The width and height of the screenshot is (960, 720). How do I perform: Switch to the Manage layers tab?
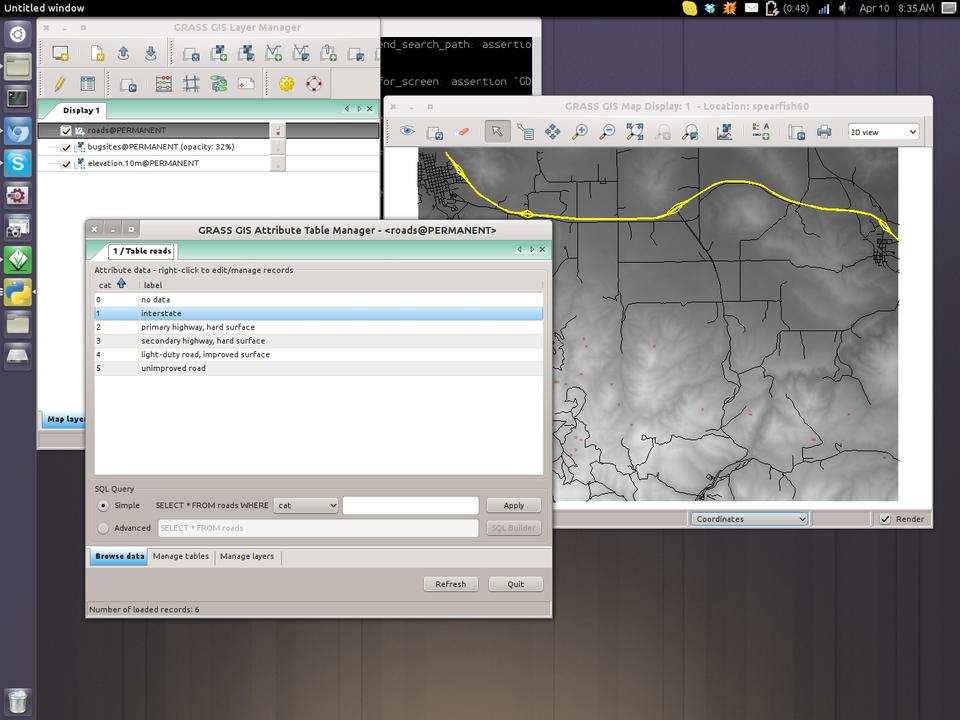247,557
